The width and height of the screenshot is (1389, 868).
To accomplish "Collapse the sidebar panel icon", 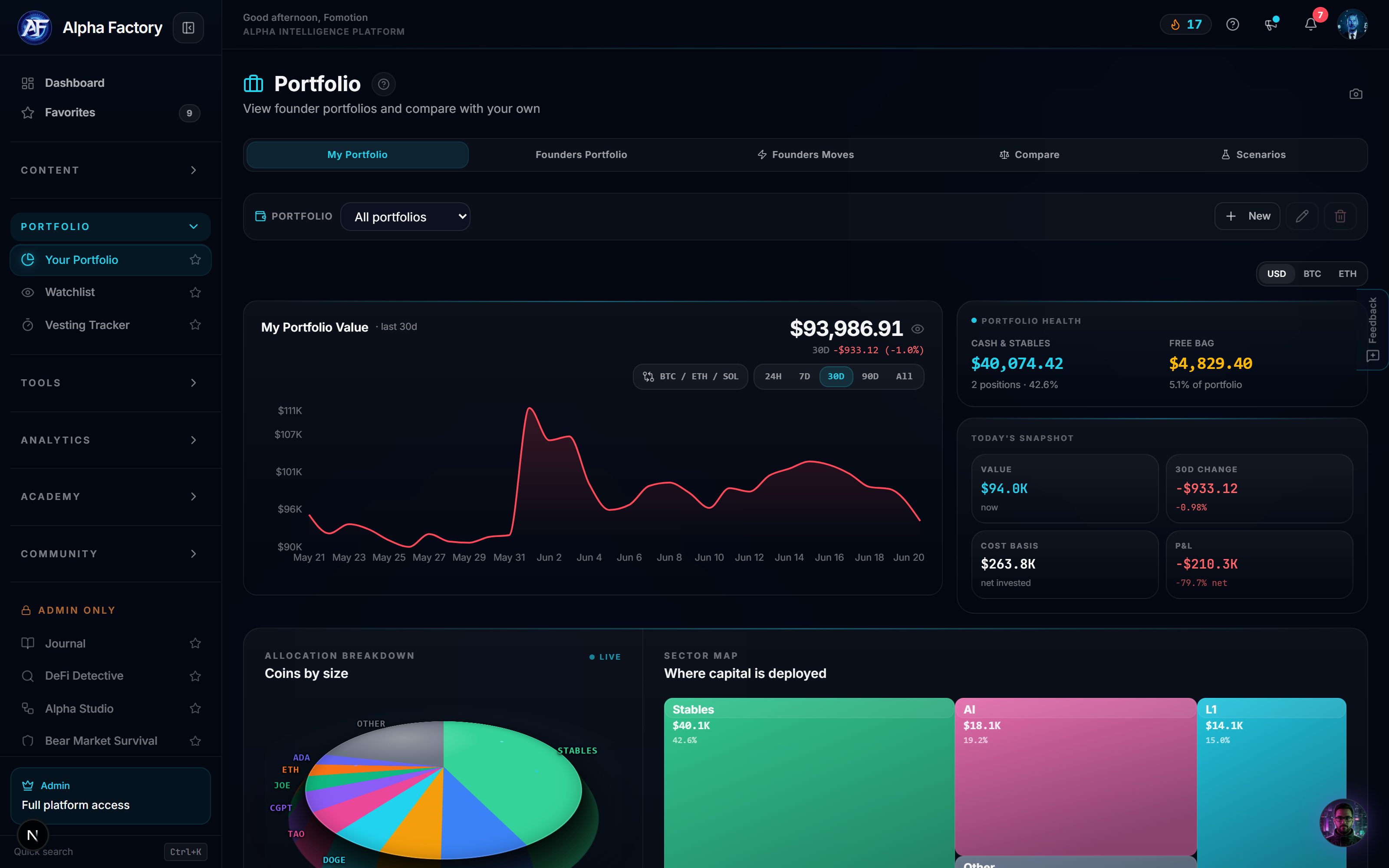I will click(x=188, y=27).
